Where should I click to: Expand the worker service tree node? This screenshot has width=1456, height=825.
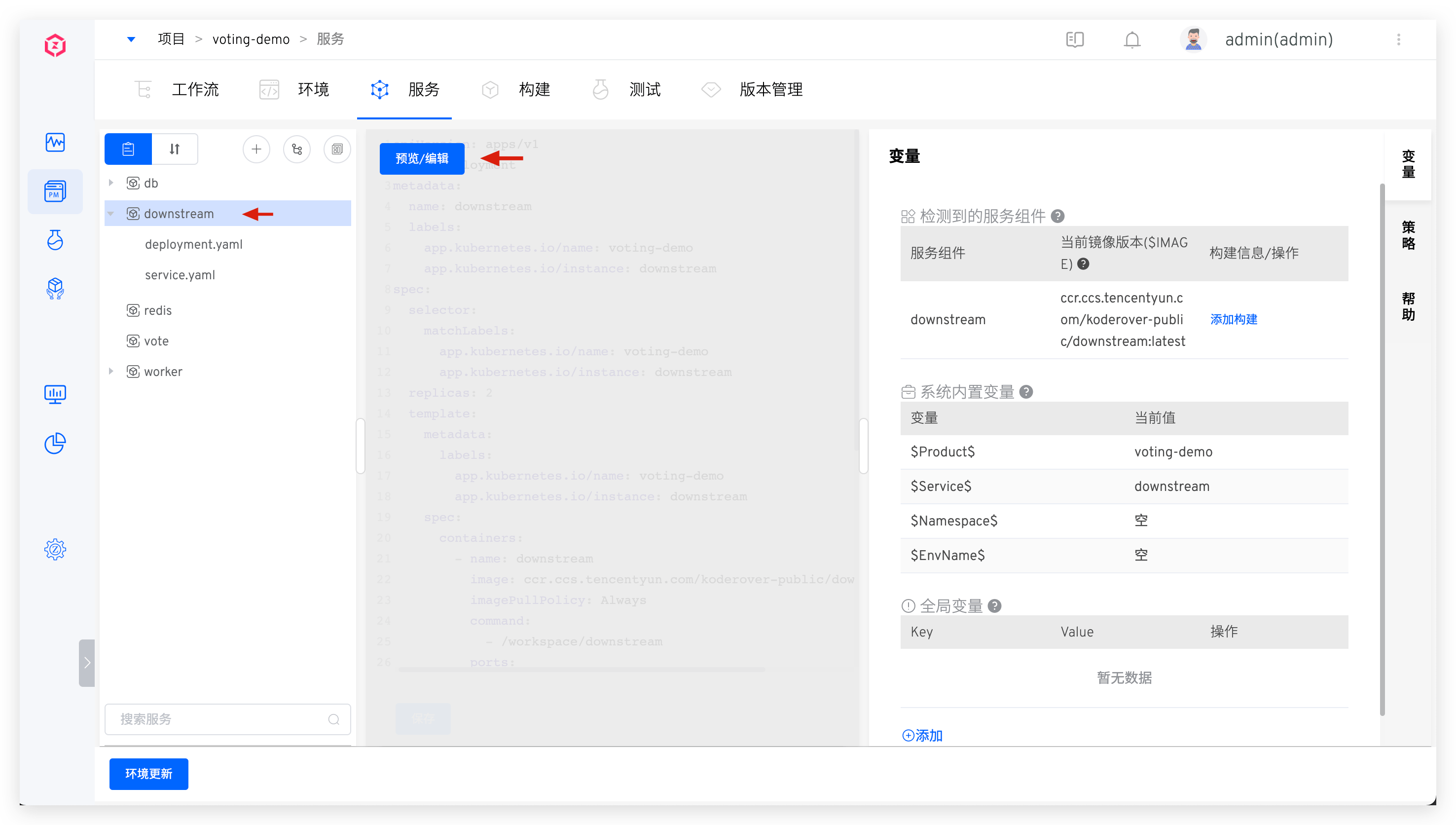click(x=111, y=371)
